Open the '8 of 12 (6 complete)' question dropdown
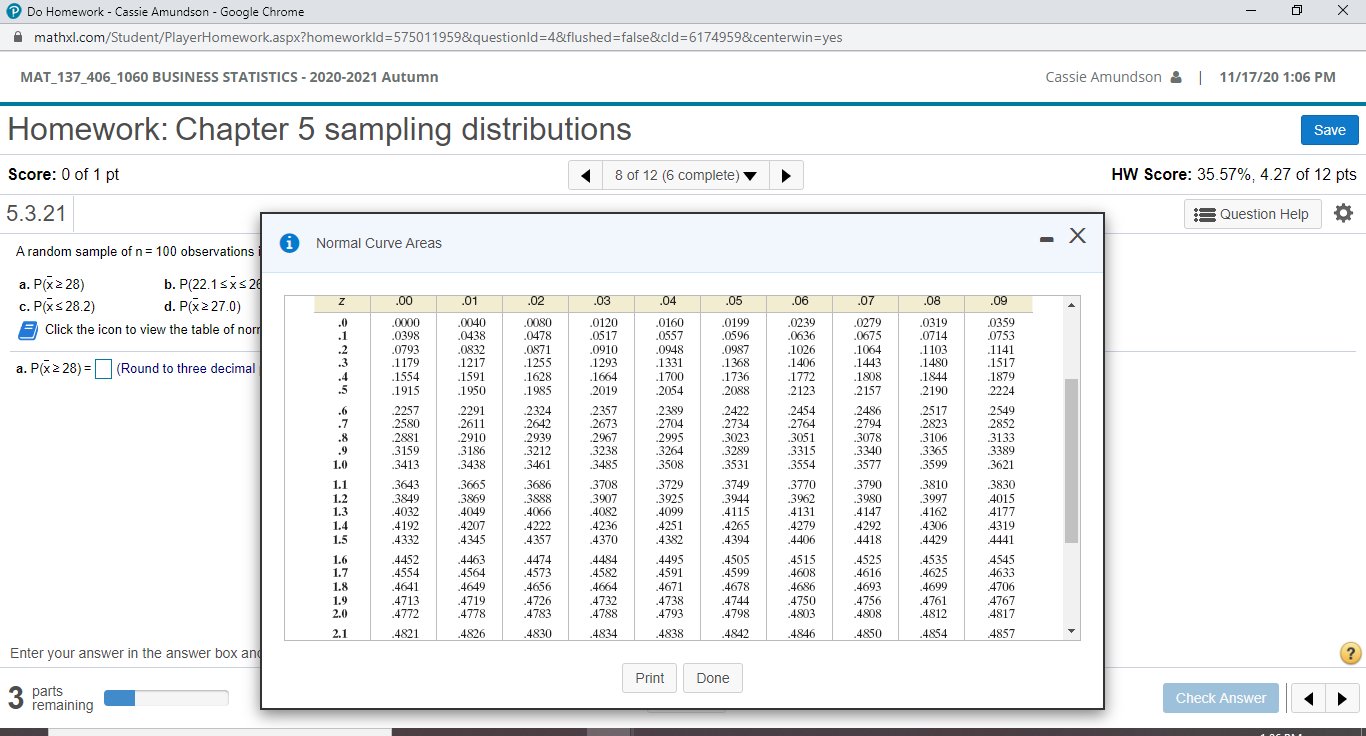The image size is (1366, 736). [x=685, y=175]
